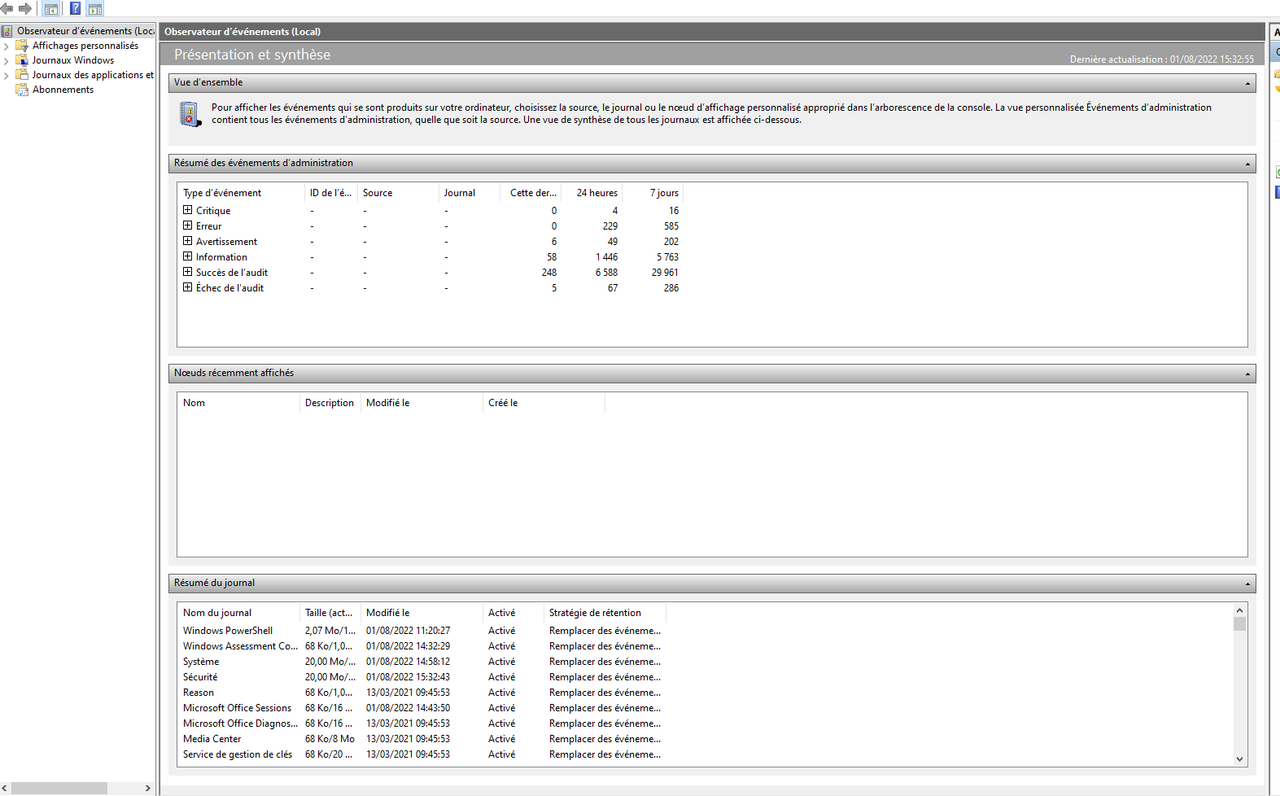Expand Journaux des applications tree node

click(x=6, y=75)
